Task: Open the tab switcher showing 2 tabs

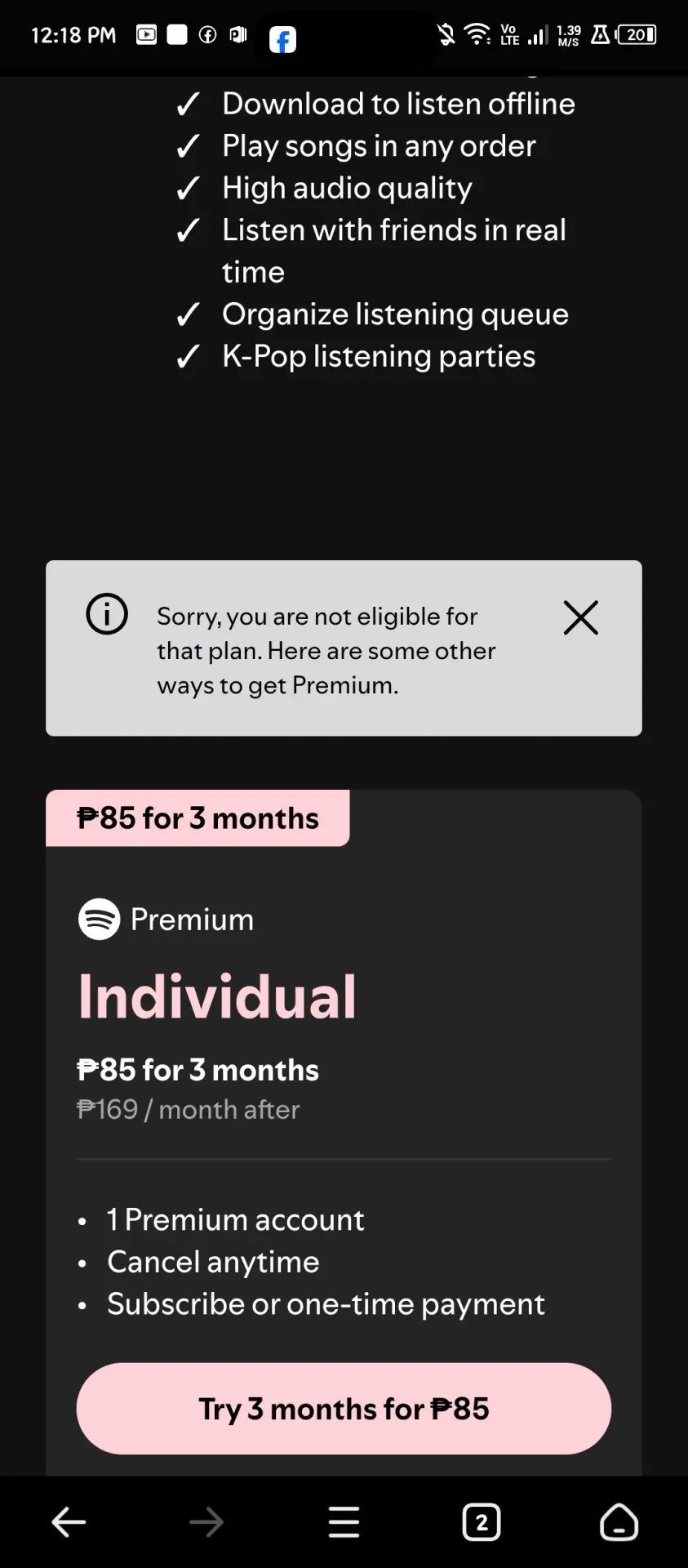Action: pyautogui.click(x=482, y=1522)
